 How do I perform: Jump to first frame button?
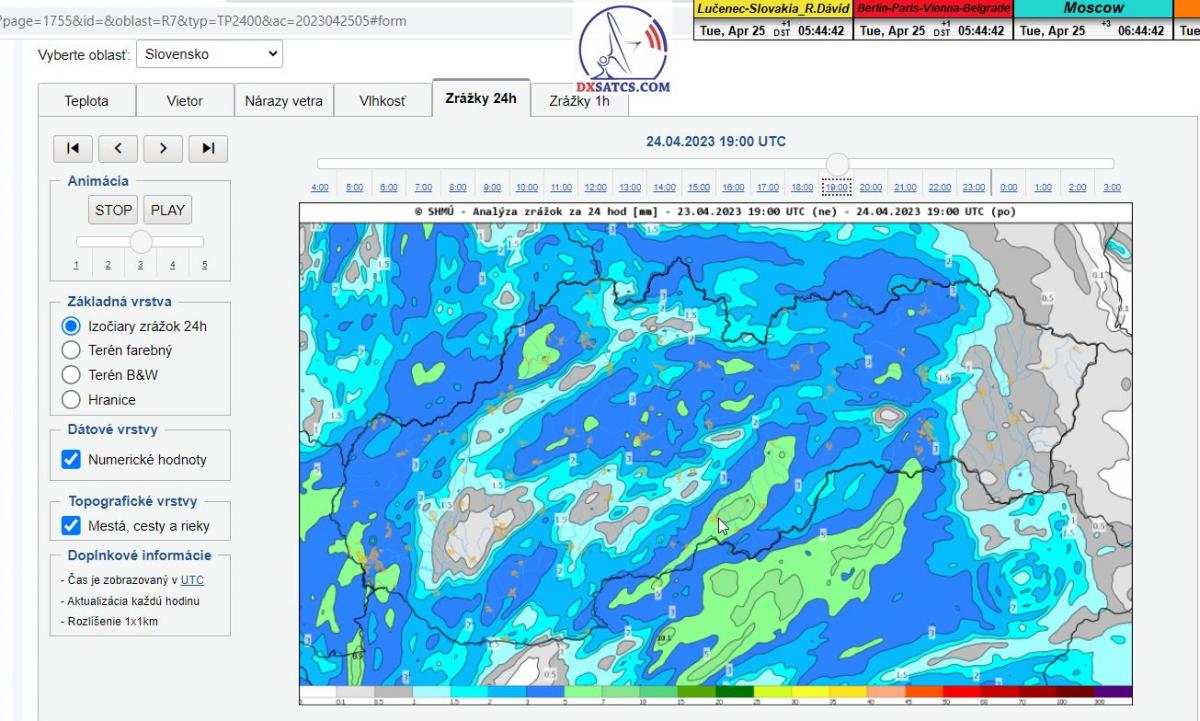[73, 148]
